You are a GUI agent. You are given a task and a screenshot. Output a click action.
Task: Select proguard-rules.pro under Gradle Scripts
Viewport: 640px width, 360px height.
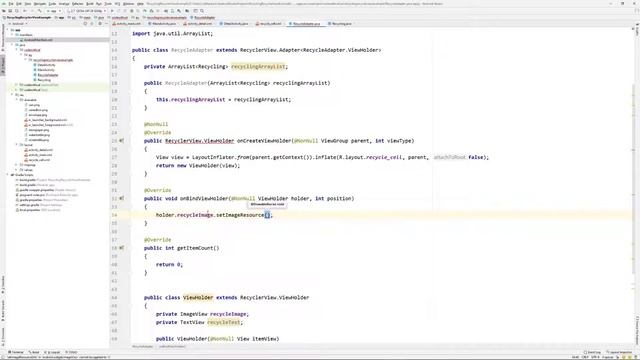click(47, 195)
